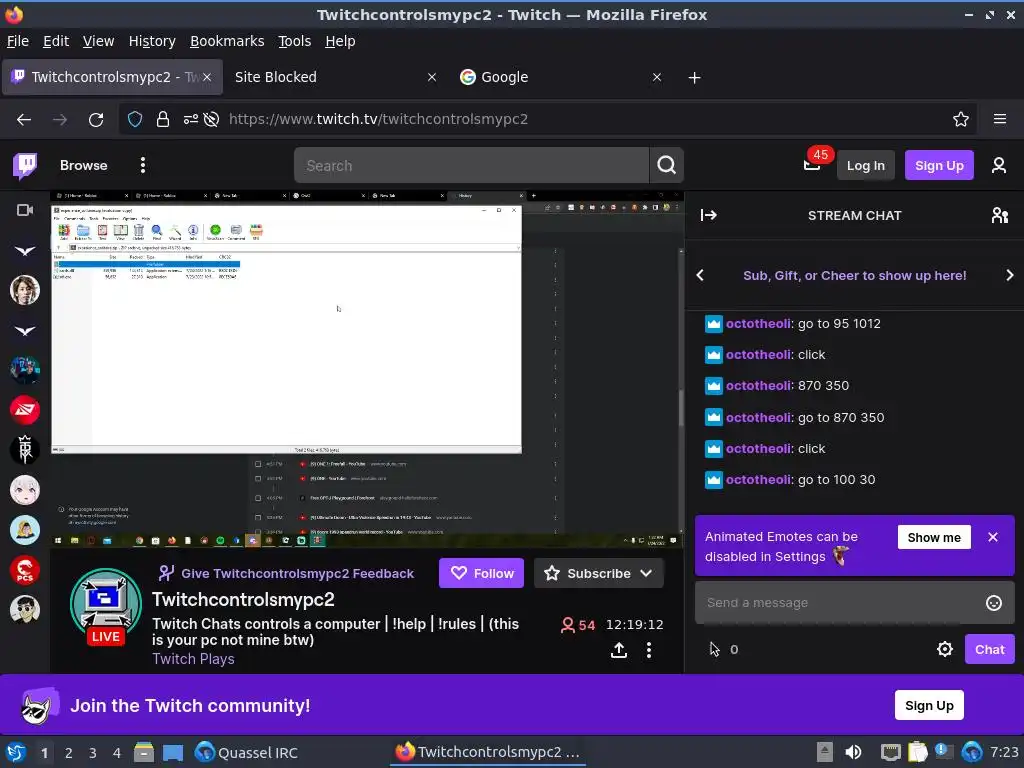Click the "Sub, Gift, or Cheer to show up here!" text
This screenshot has width=1024, height=768.
(854, 276)
